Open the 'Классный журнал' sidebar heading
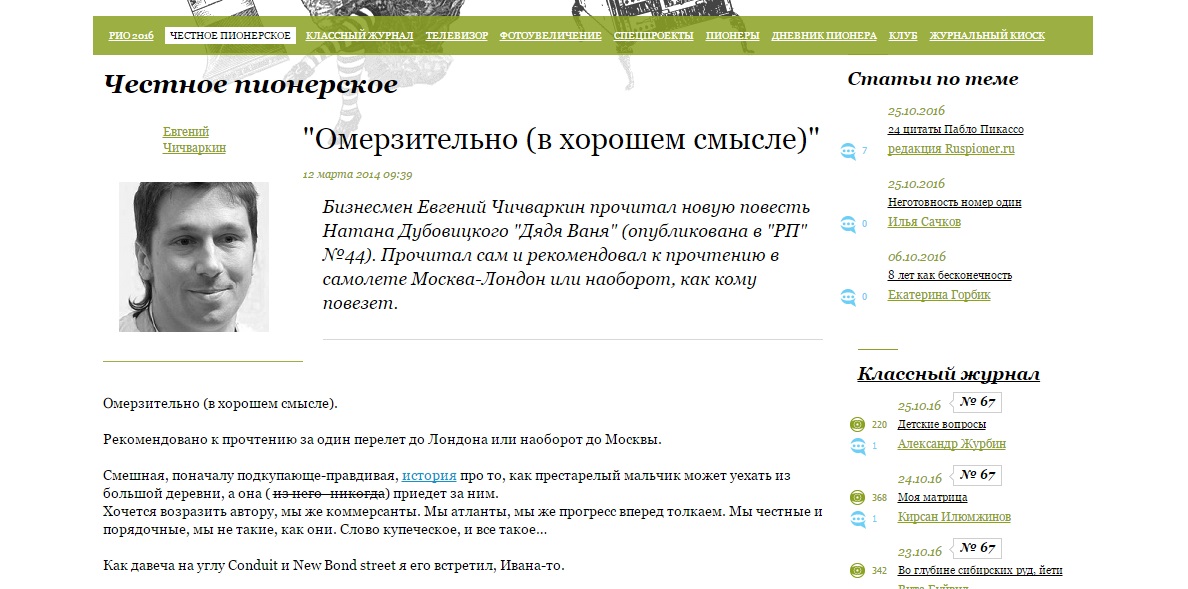The width and height of the screenshot is (1188, 589). click(x=948, y=375)
